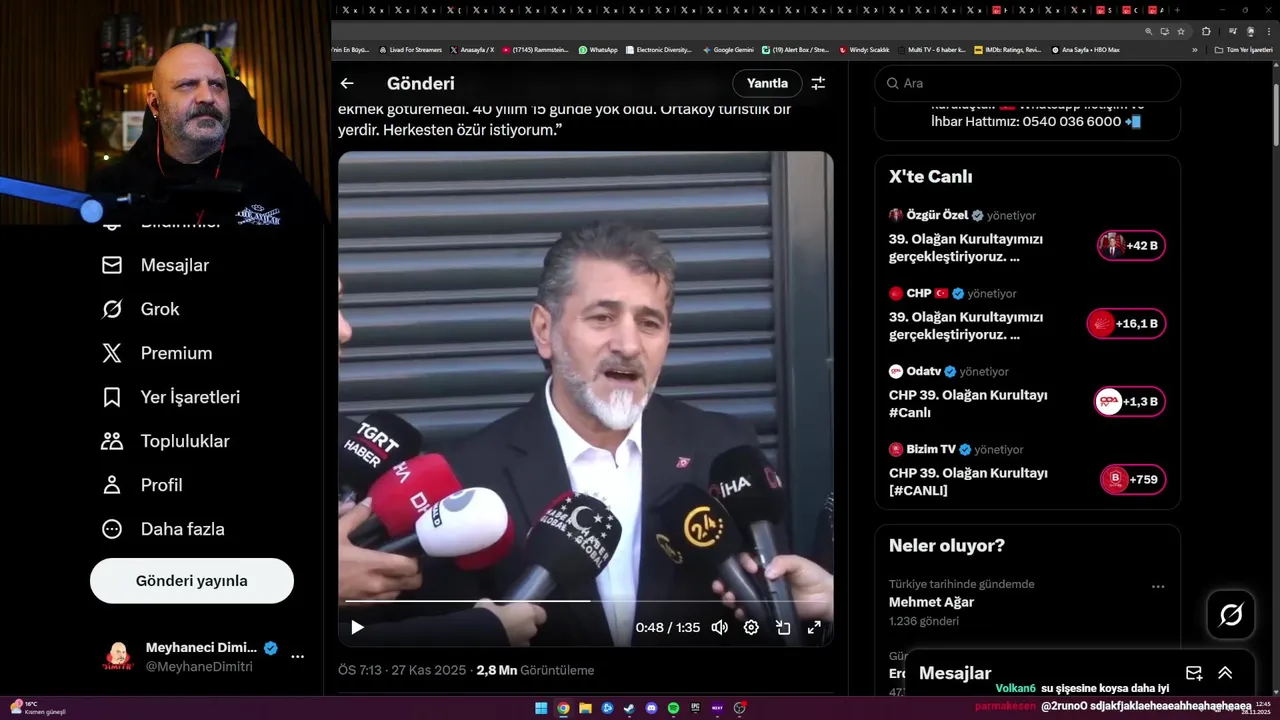The image size is (1280, 720).
Task: Open Spotify from the taskbar
Action: tap(673, 708)
